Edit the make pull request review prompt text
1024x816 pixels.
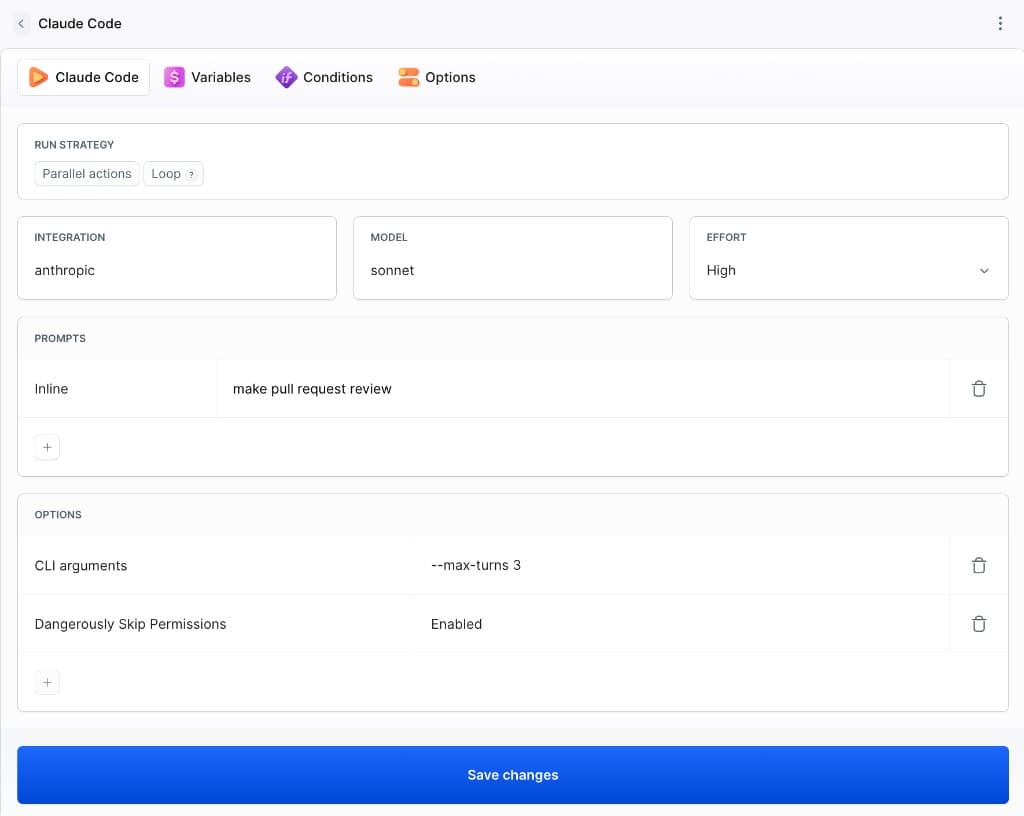312,389
